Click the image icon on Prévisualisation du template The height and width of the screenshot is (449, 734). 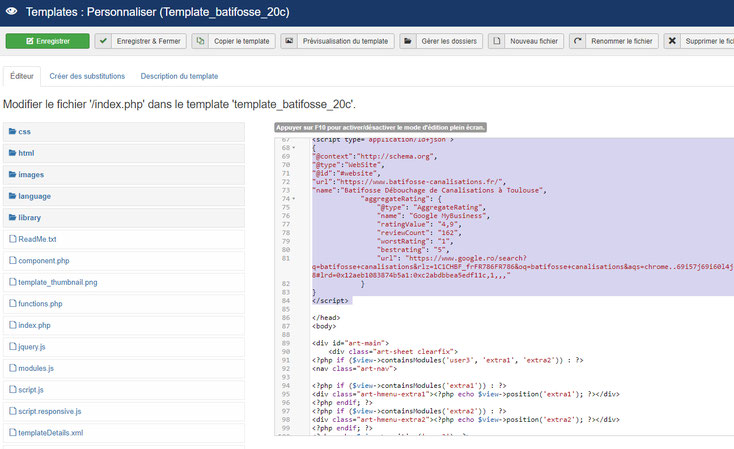coord(289,41)
